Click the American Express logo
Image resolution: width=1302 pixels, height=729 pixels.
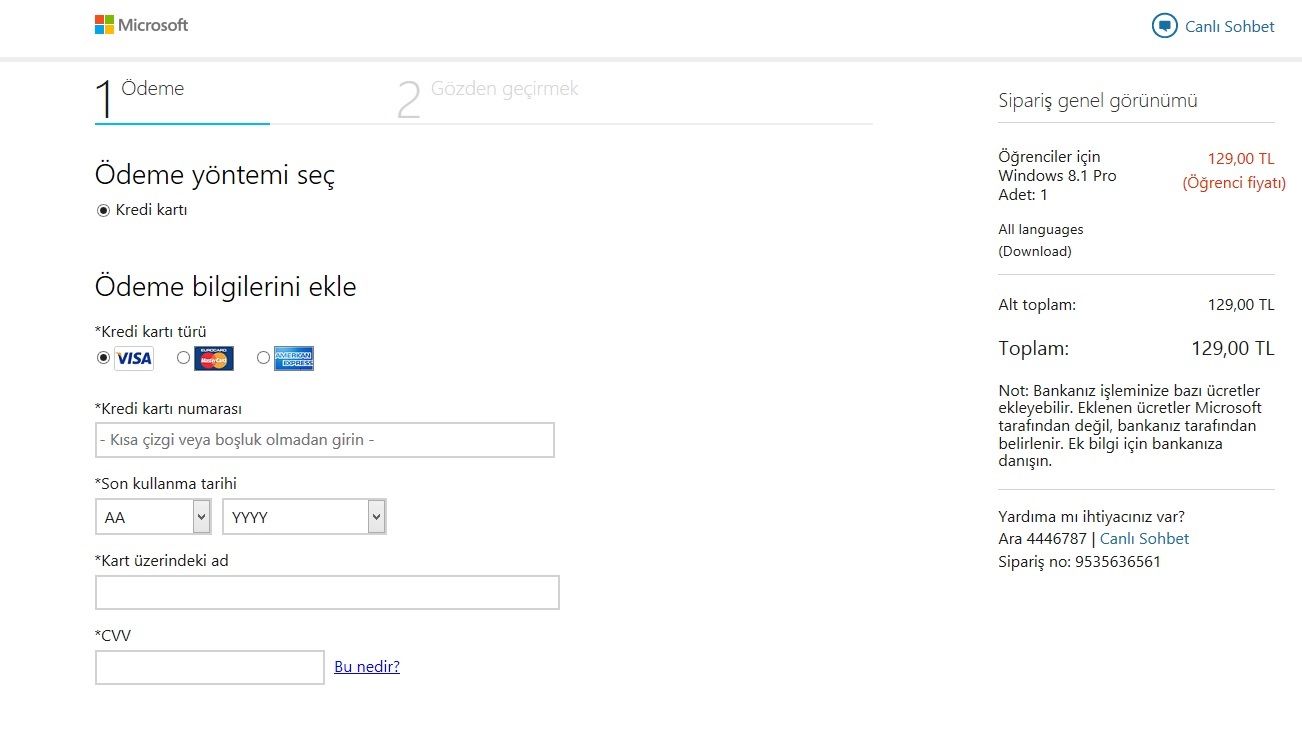point(294,358)
